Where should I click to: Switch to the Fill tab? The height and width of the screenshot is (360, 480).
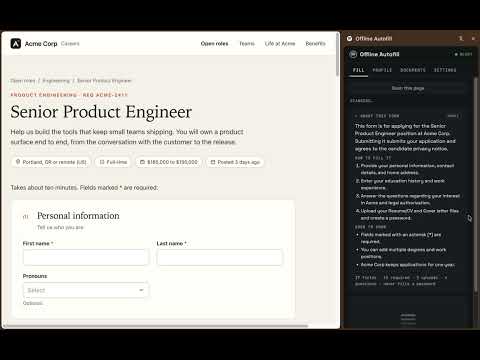(x=359, y=70)
